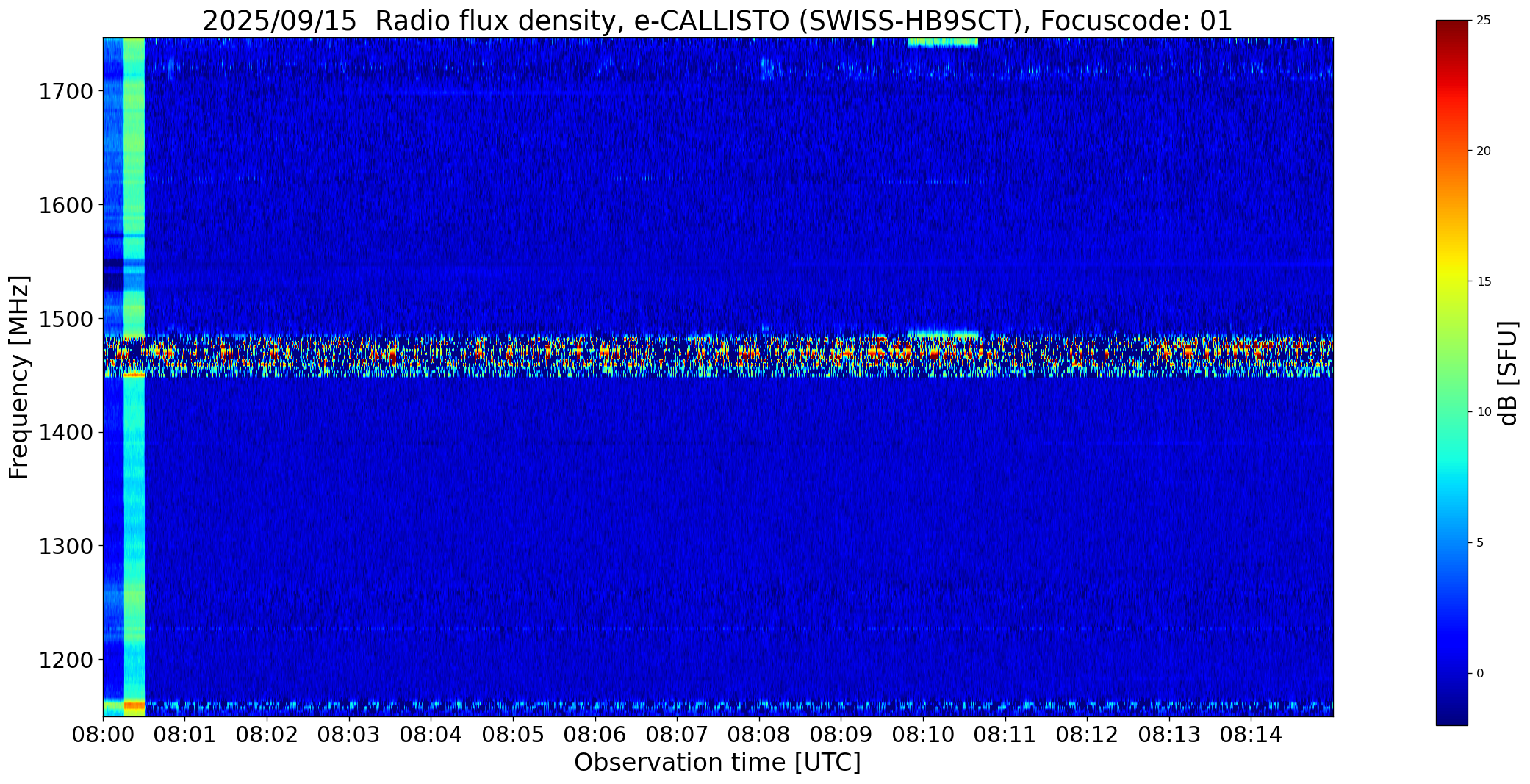
Task: Click the colorbar tick label 20
Action: pyautogui.click(x=1484, y=151)
